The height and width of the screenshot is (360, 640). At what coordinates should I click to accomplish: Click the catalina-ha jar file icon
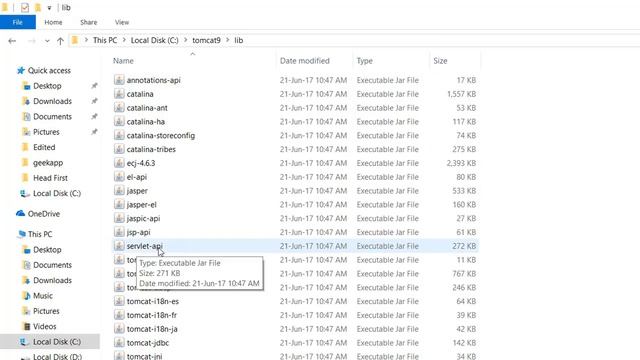[x=119, y=122]
